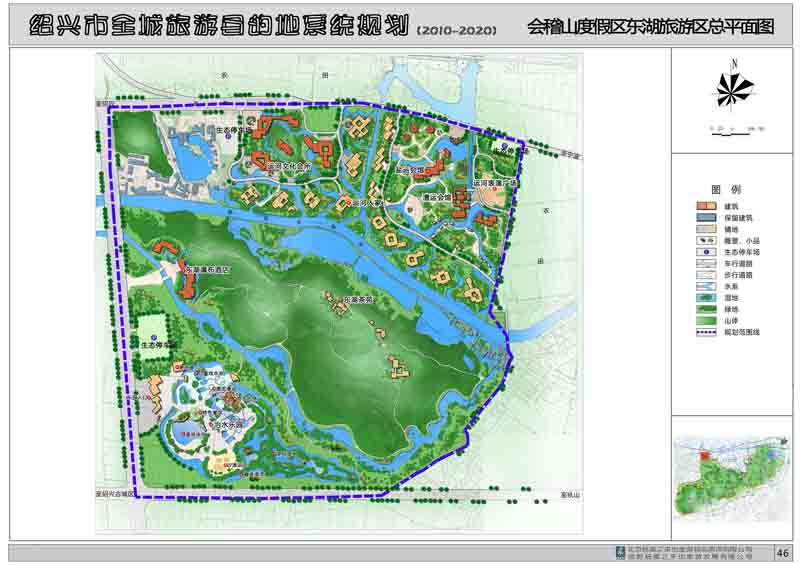Image resolution: width=800 pixels, height=565 pixels.
Task: Click the 车行道路 legend symbol
Action: coord(704,263)
